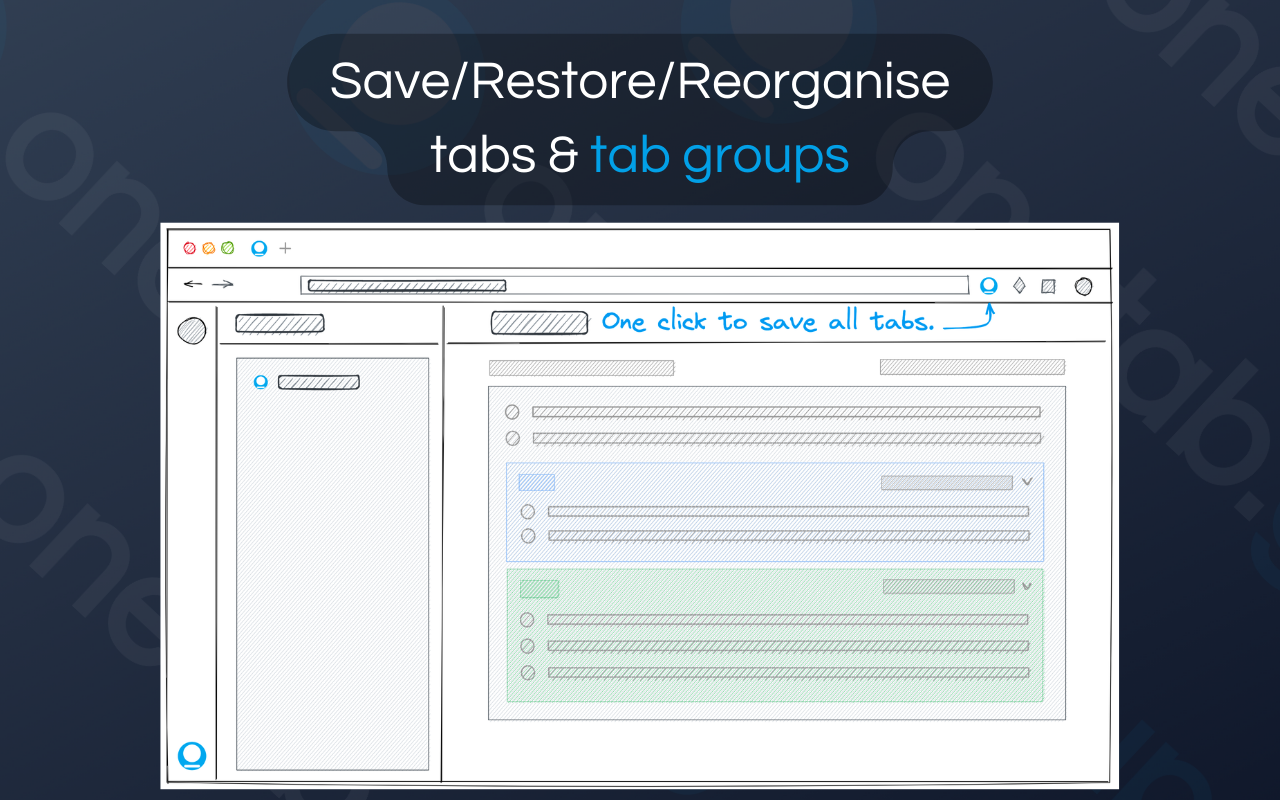
Task: Open first tab link in blue group
Action: tap(788, 511)
